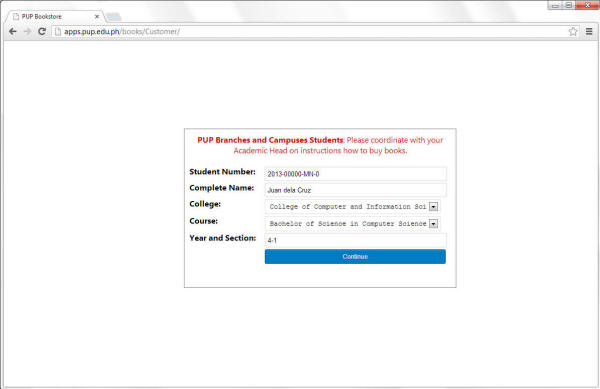
Task: Close the browser window
Action: (x=587, y=5)
